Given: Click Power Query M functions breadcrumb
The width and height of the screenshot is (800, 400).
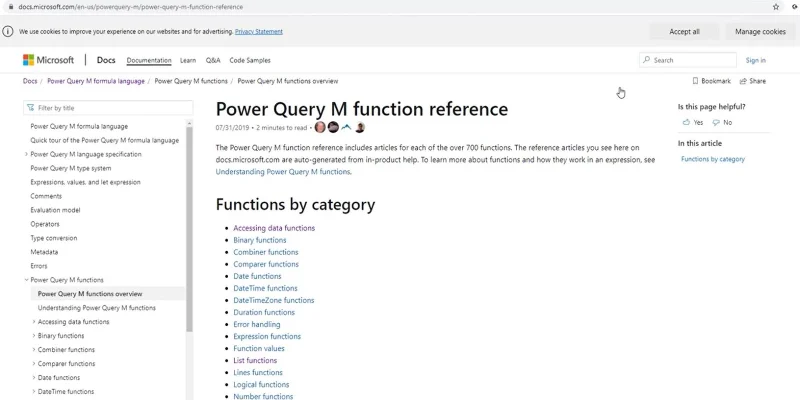Looking at the screenshot, I should point(191,81).
